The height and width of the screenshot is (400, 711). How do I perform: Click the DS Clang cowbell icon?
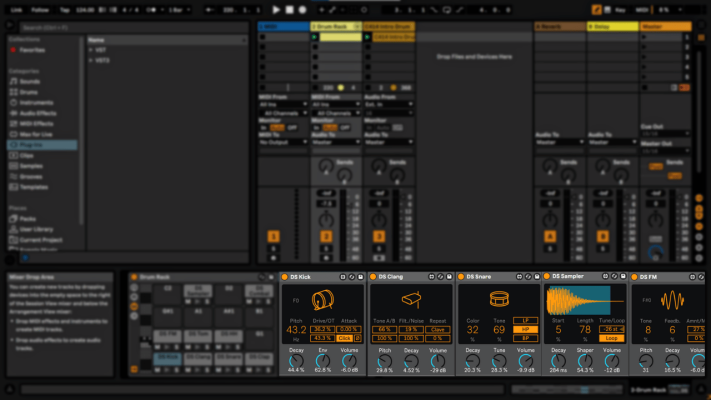[x=411, y=299]
